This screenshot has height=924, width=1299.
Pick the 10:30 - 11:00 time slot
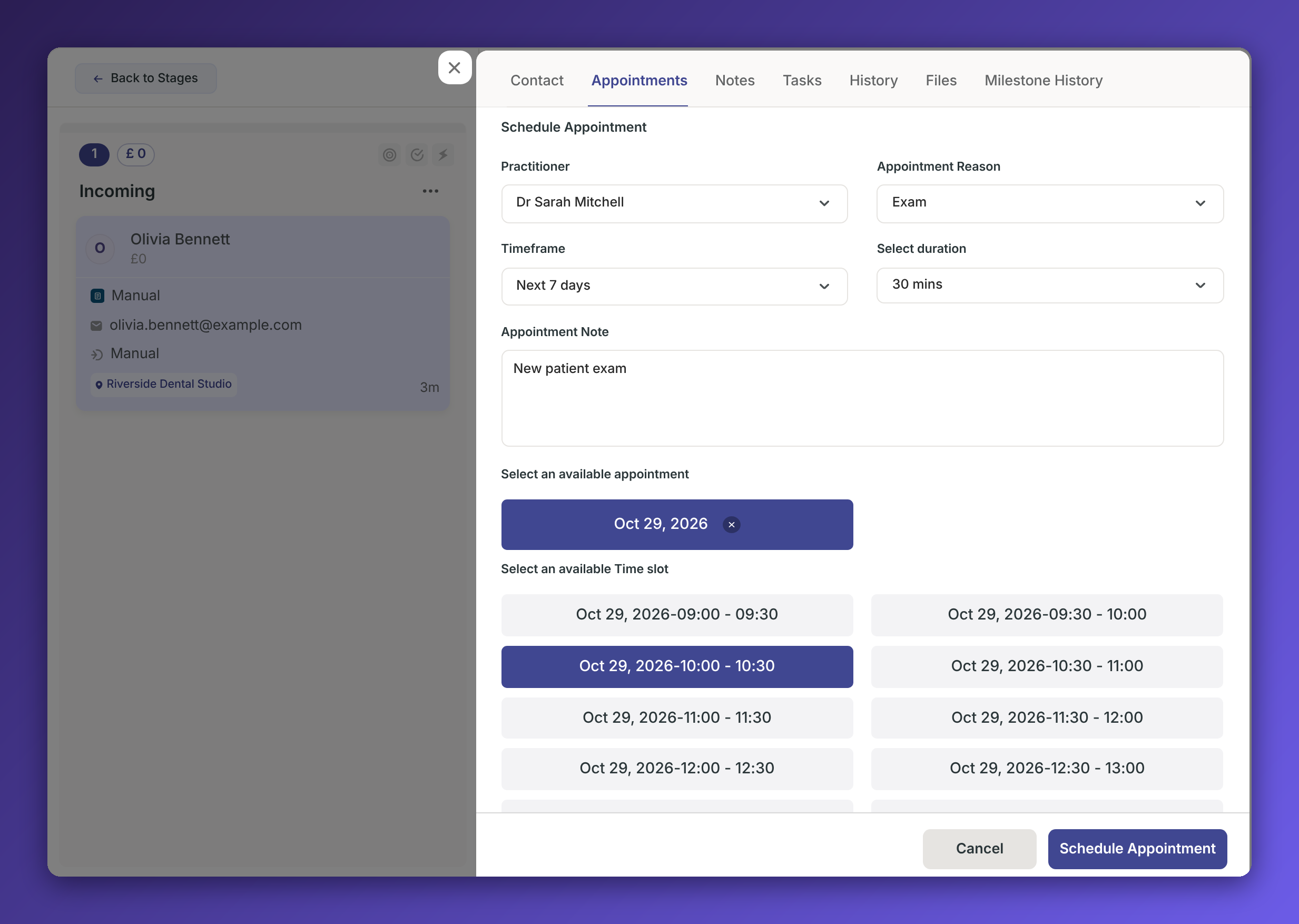(x=1046, y=666)
